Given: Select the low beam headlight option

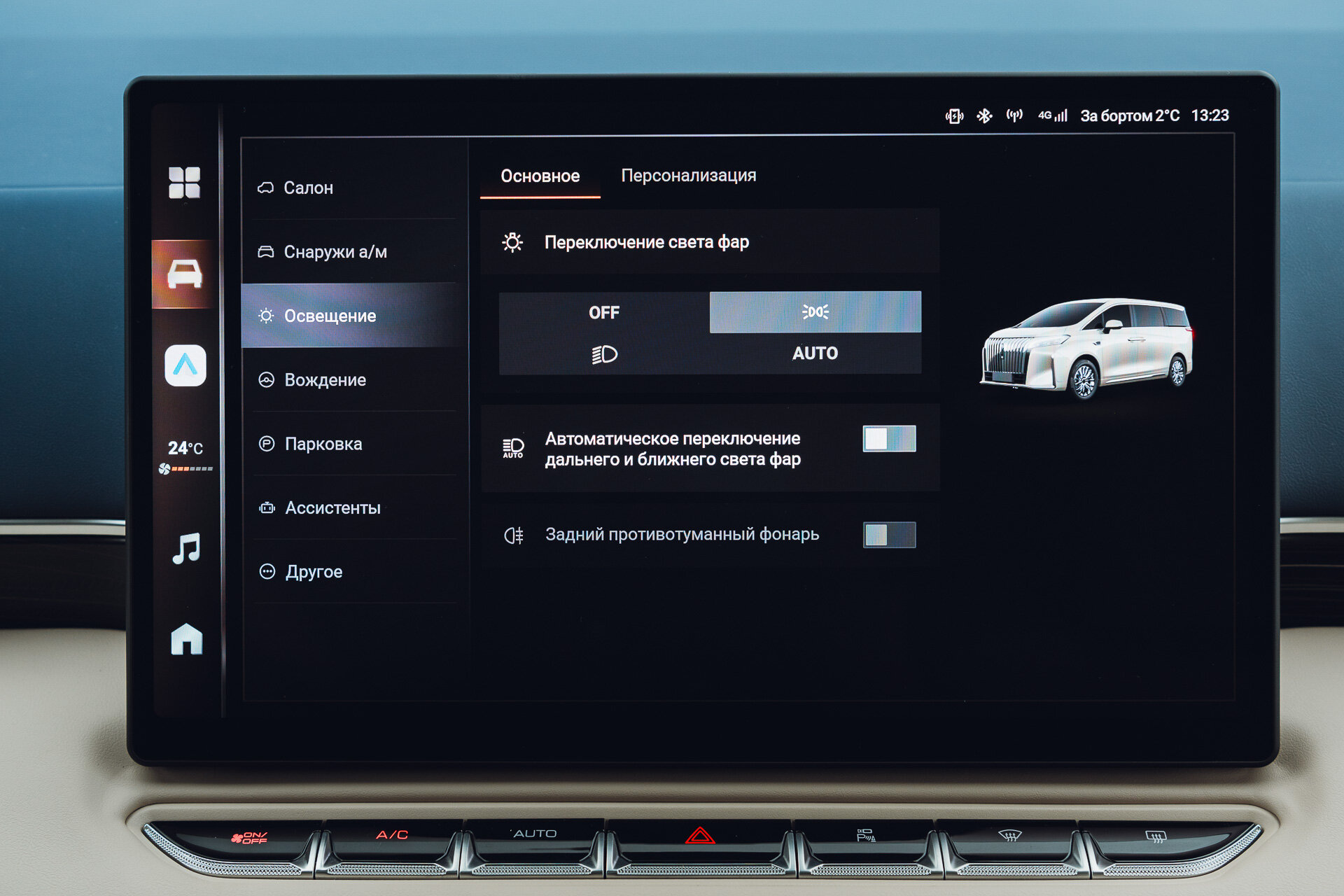Looking at the screenshot, I should coord(603,354).
